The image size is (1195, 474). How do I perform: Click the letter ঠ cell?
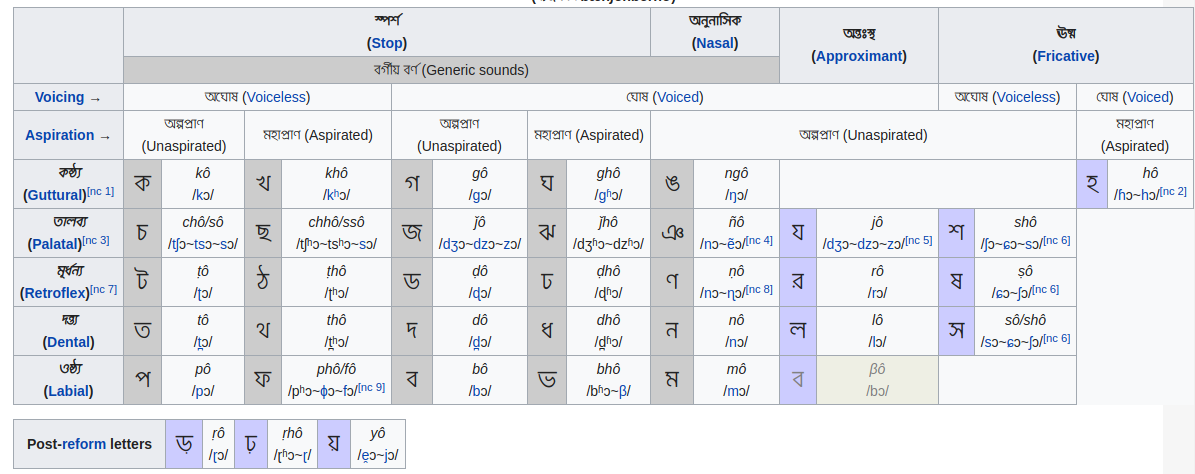[x=263, y=282]
